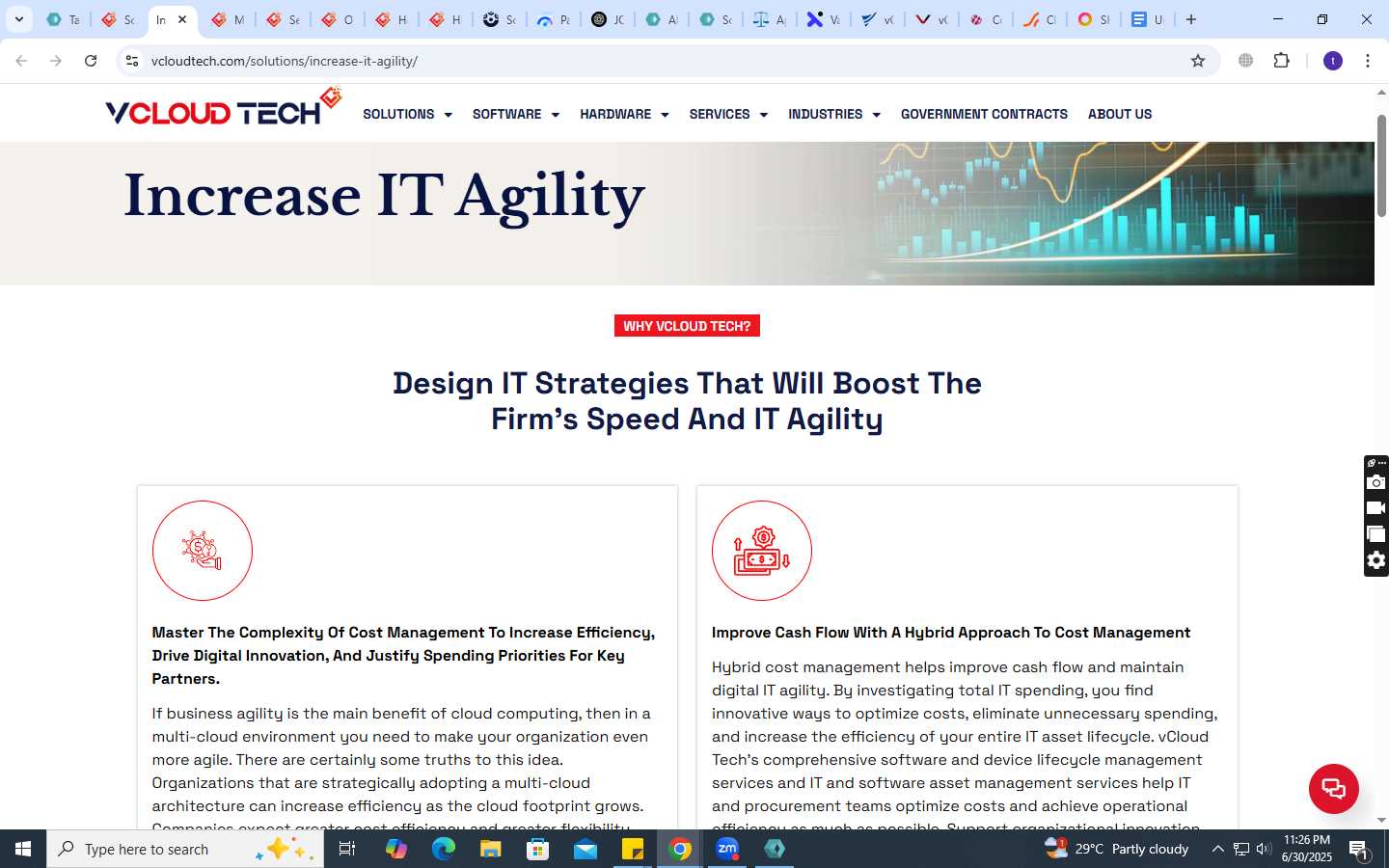This screenshot has height=868, width=1389.
Task: Open the Chrome three-dot menu
Action: pyautogui.click(x=1368, y=61)
